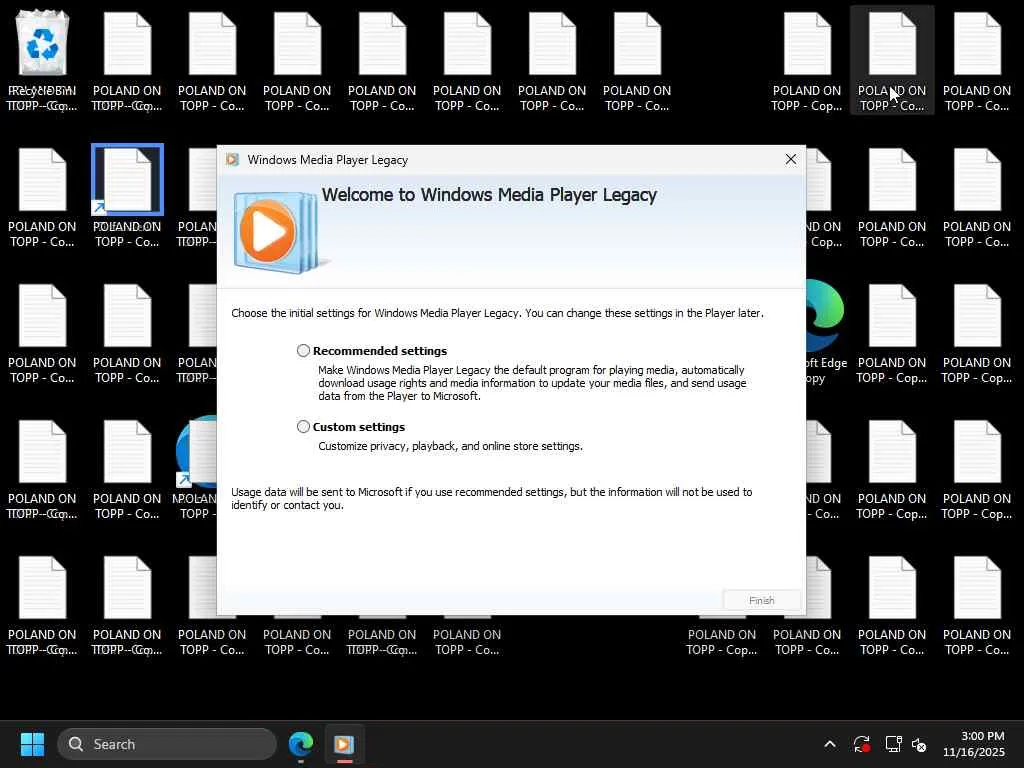Select the Recommended settings radio button
Screen dimensions: 1024x768
pos(303,351)
